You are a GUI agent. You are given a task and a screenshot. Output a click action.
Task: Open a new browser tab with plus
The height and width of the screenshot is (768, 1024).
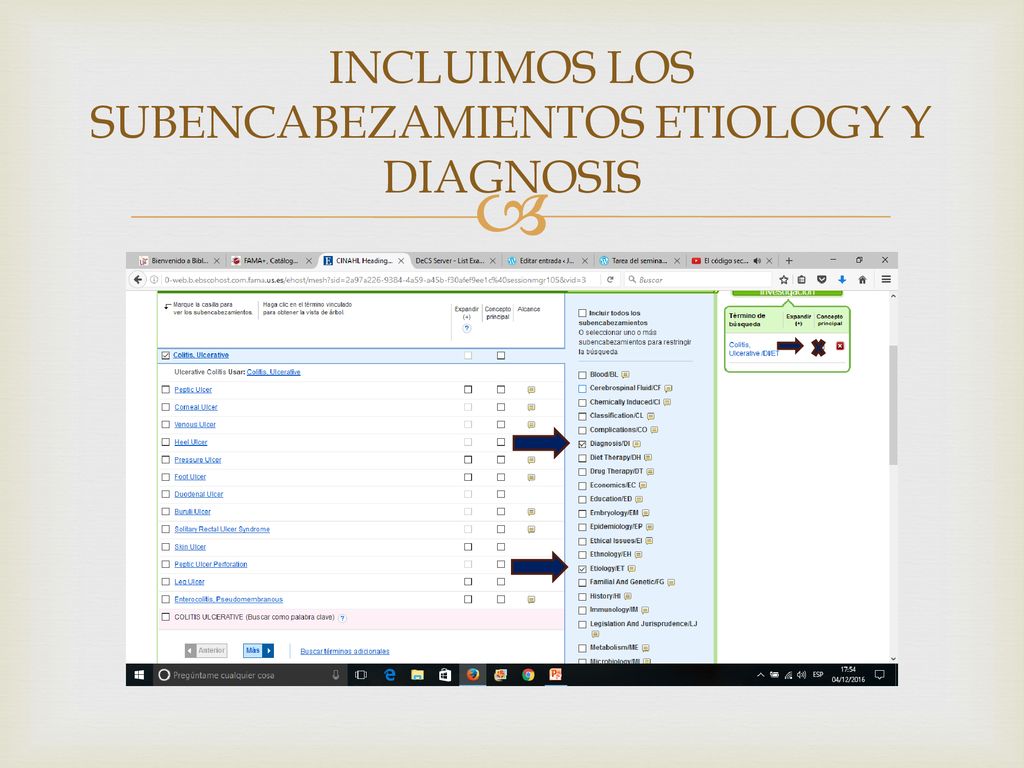click(789, 261)
